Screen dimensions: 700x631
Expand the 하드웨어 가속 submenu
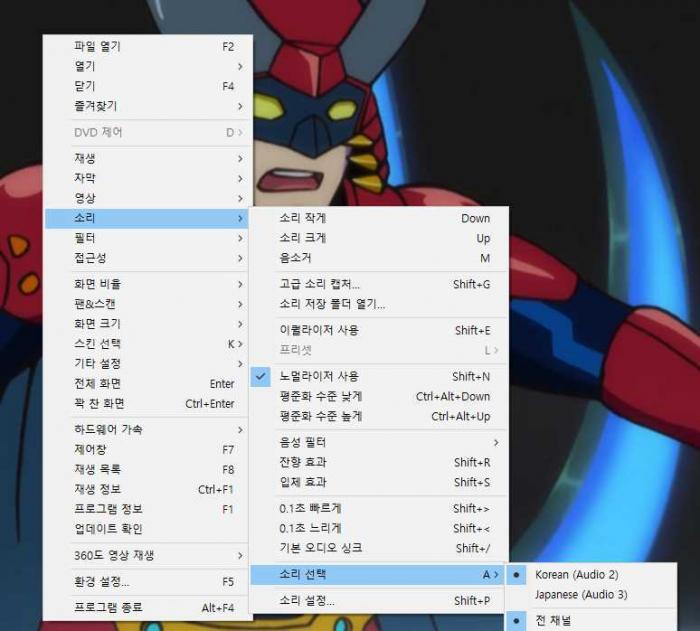click(147, 430)
